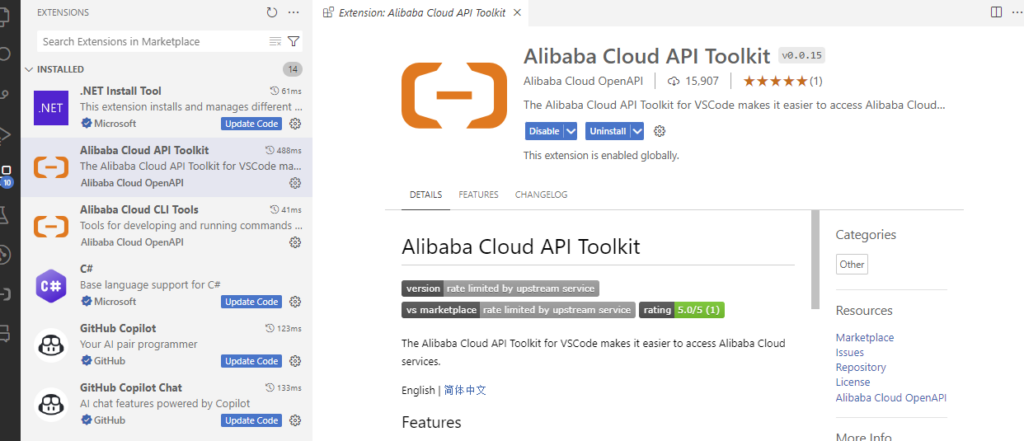Click the version rate limited badge

pyautogui.click(x=500, y=288)
